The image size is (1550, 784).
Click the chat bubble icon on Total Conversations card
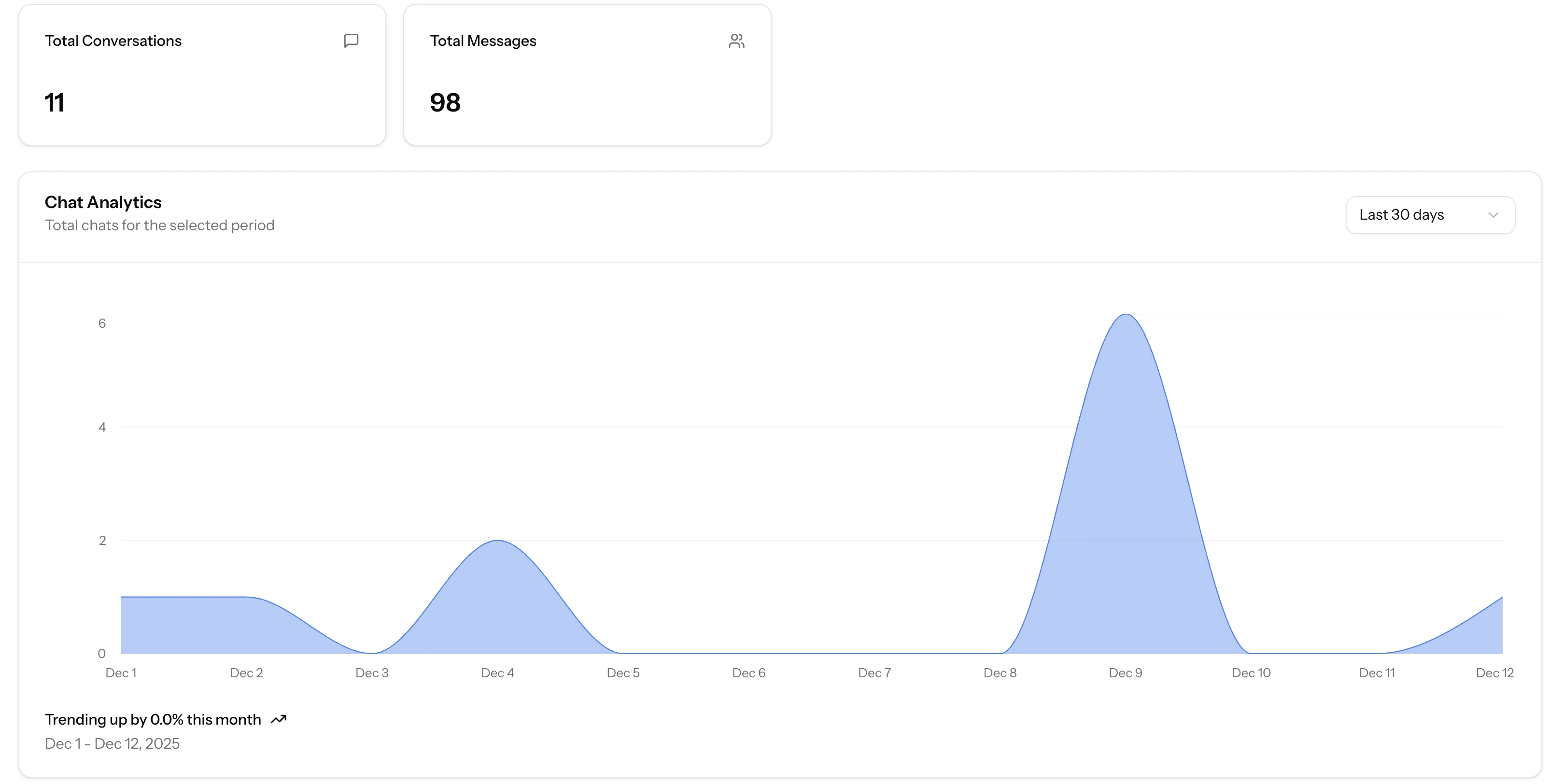[x=352, y=41]
